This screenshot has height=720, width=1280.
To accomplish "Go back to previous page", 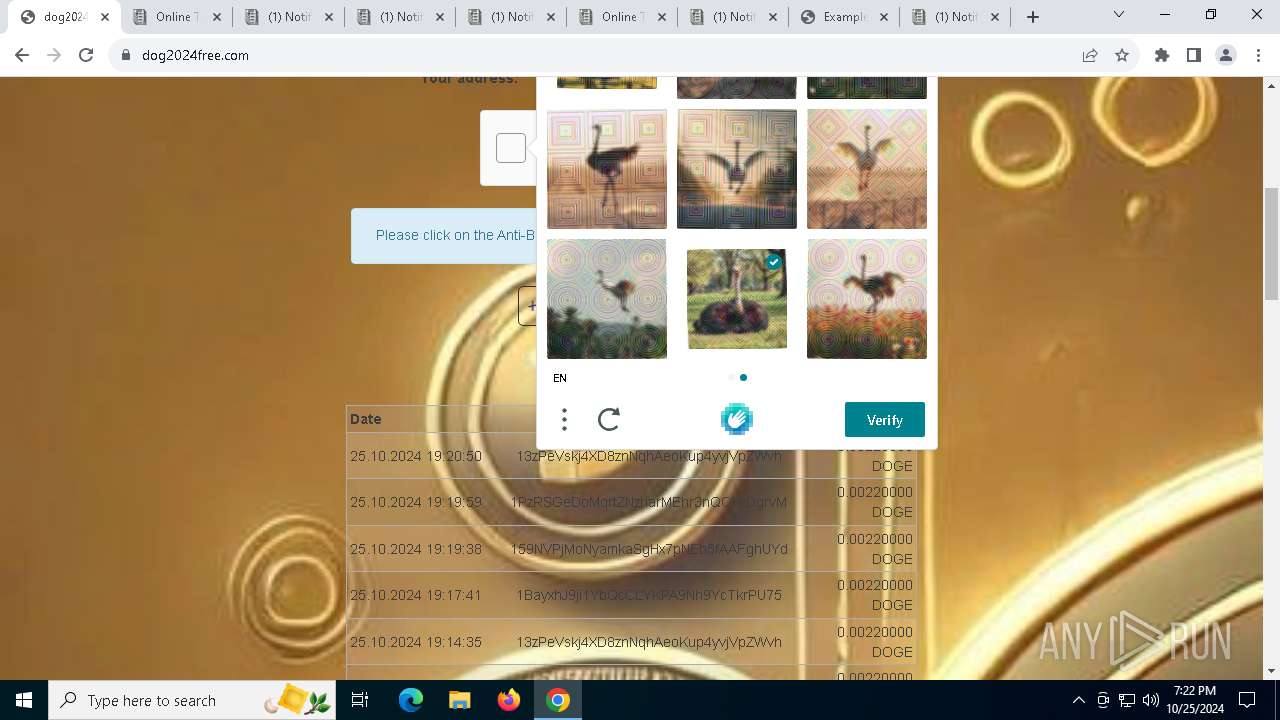I will (x=22, y=55).
